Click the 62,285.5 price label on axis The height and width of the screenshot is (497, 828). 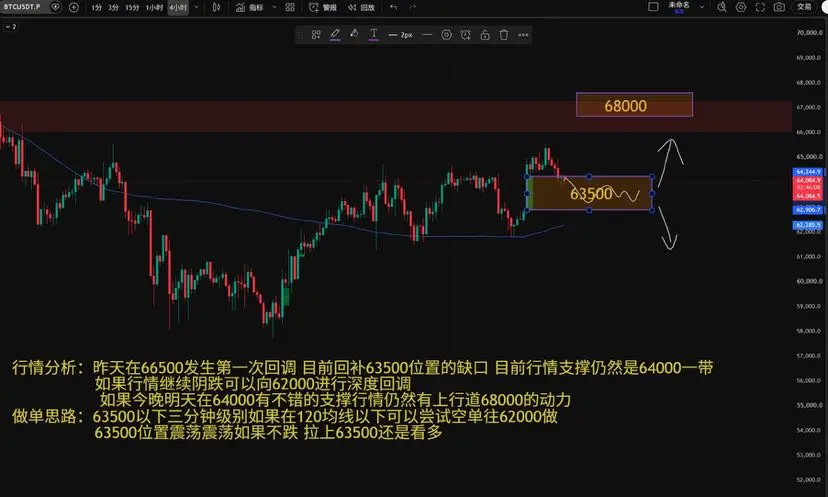click(808, 225)
